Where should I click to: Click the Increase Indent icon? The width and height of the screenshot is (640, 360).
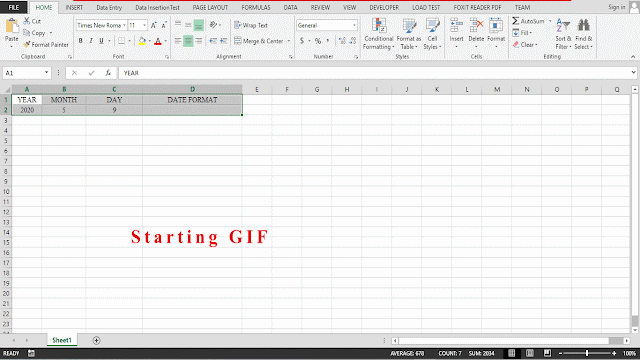pyautogui.click(x=223, y=41)
